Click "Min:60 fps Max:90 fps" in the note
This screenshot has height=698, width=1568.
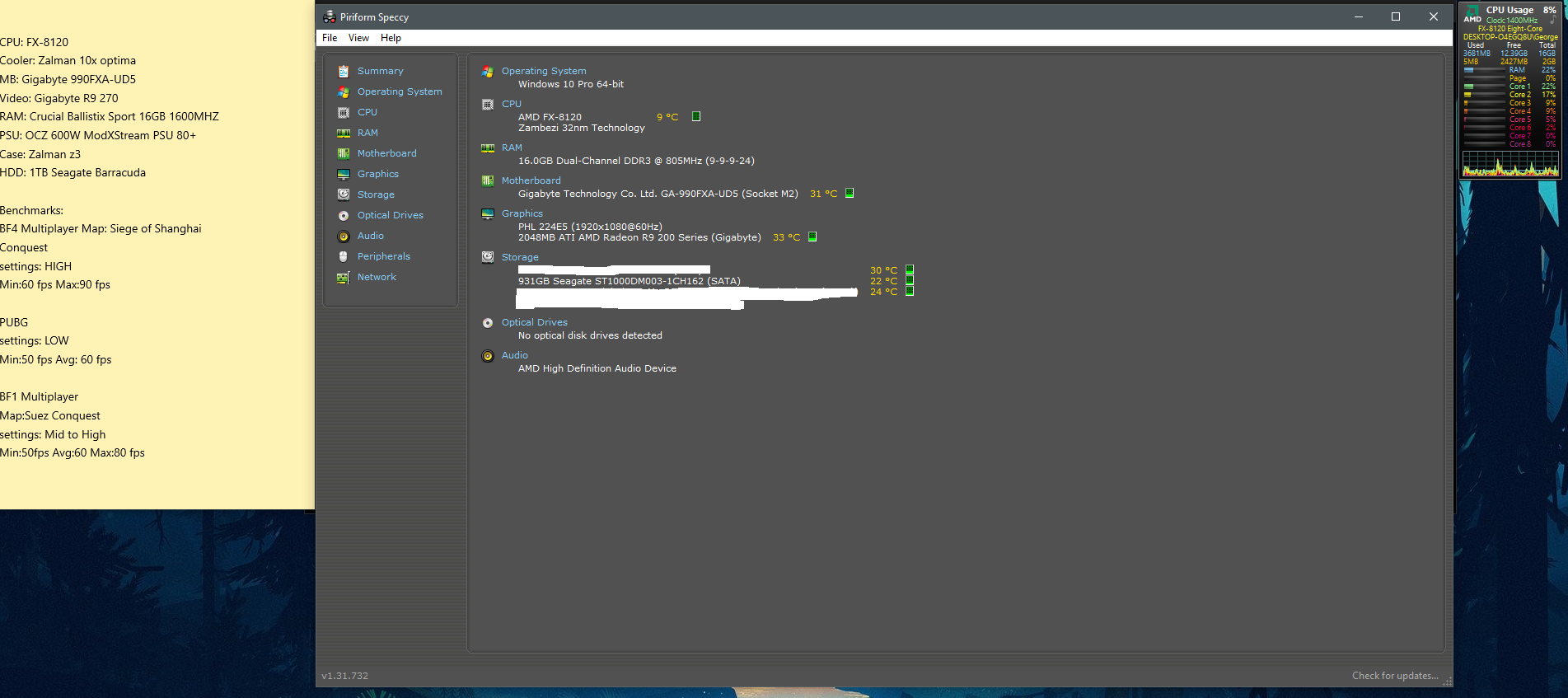coord(55,284)
